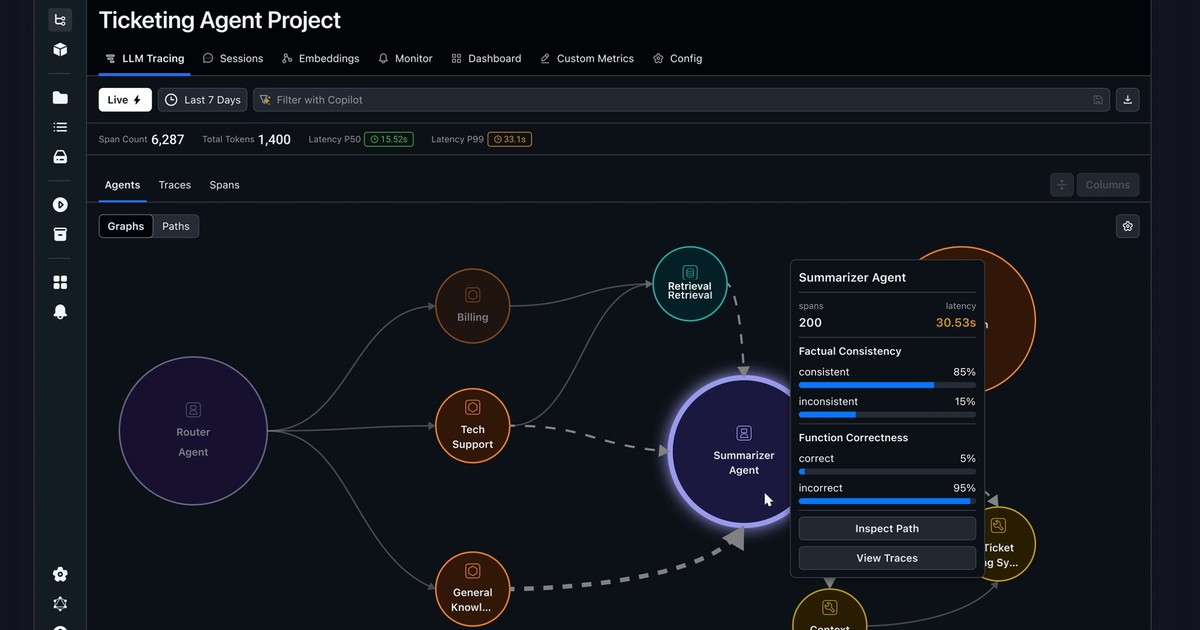Screen dimensions: 1200x630
Task: Open the Sessions tab
Action: [x=233, y=59]
